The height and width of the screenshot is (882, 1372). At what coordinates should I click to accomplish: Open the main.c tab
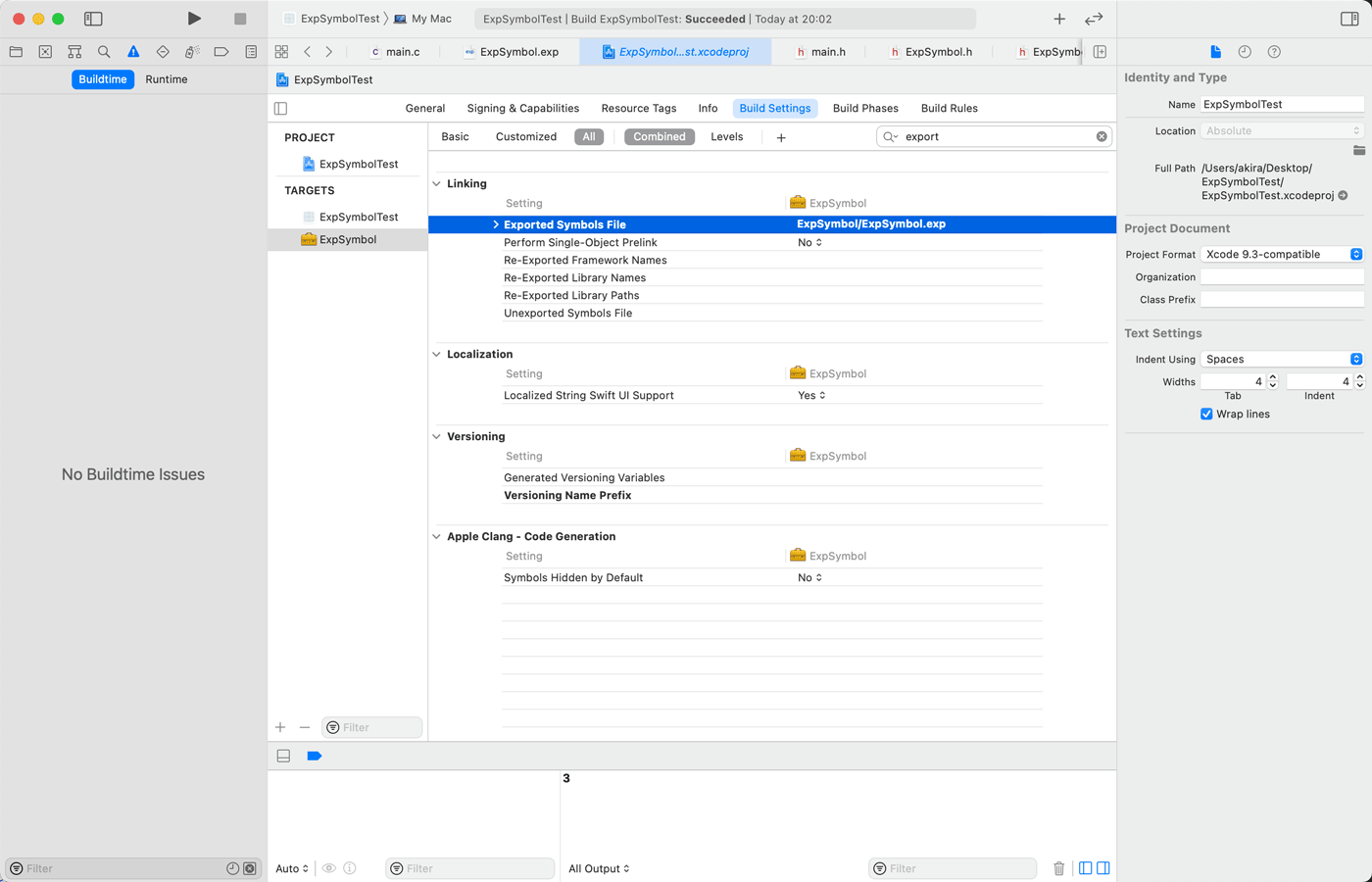pyautogui.click(x=395, y=52)
